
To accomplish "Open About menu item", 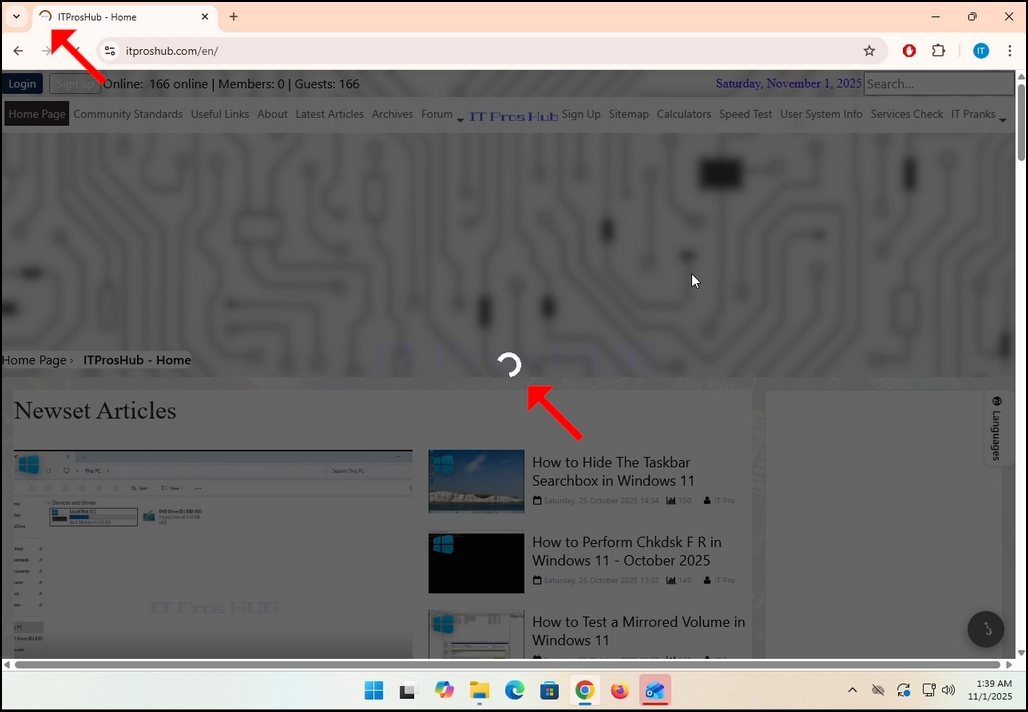I will coord(272,114).
